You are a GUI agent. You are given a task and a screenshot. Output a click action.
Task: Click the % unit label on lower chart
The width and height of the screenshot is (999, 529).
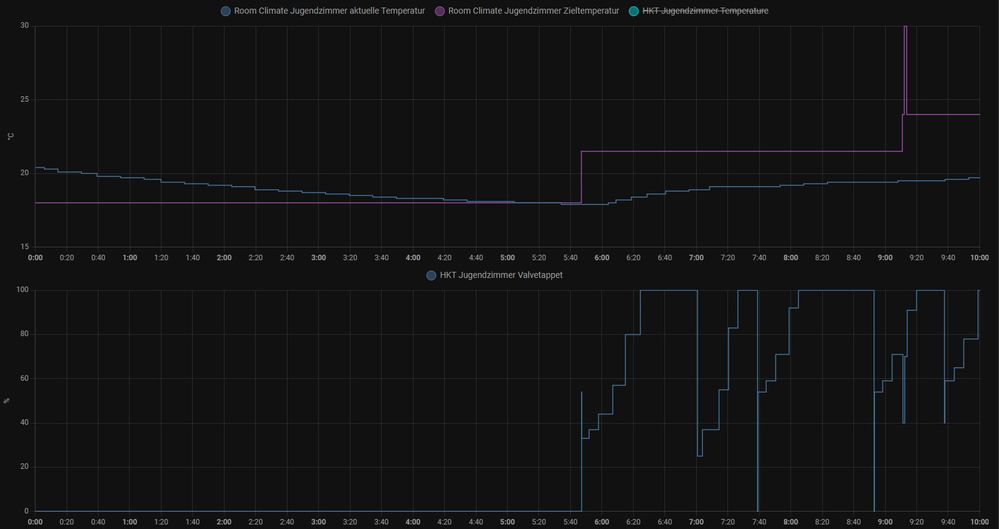(x=8, y=400)
